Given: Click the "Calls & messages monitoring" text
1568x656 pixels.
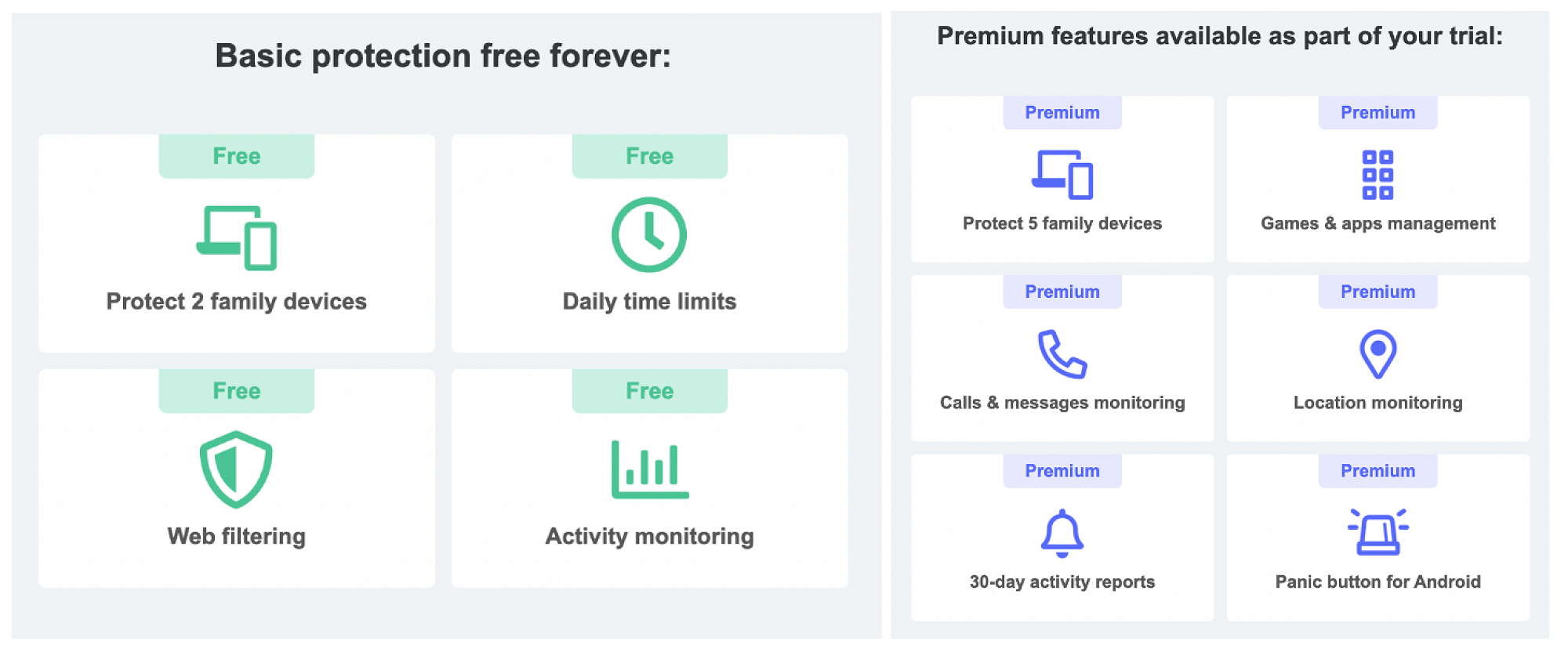Looking at the screenshot, I should 1062,403.
